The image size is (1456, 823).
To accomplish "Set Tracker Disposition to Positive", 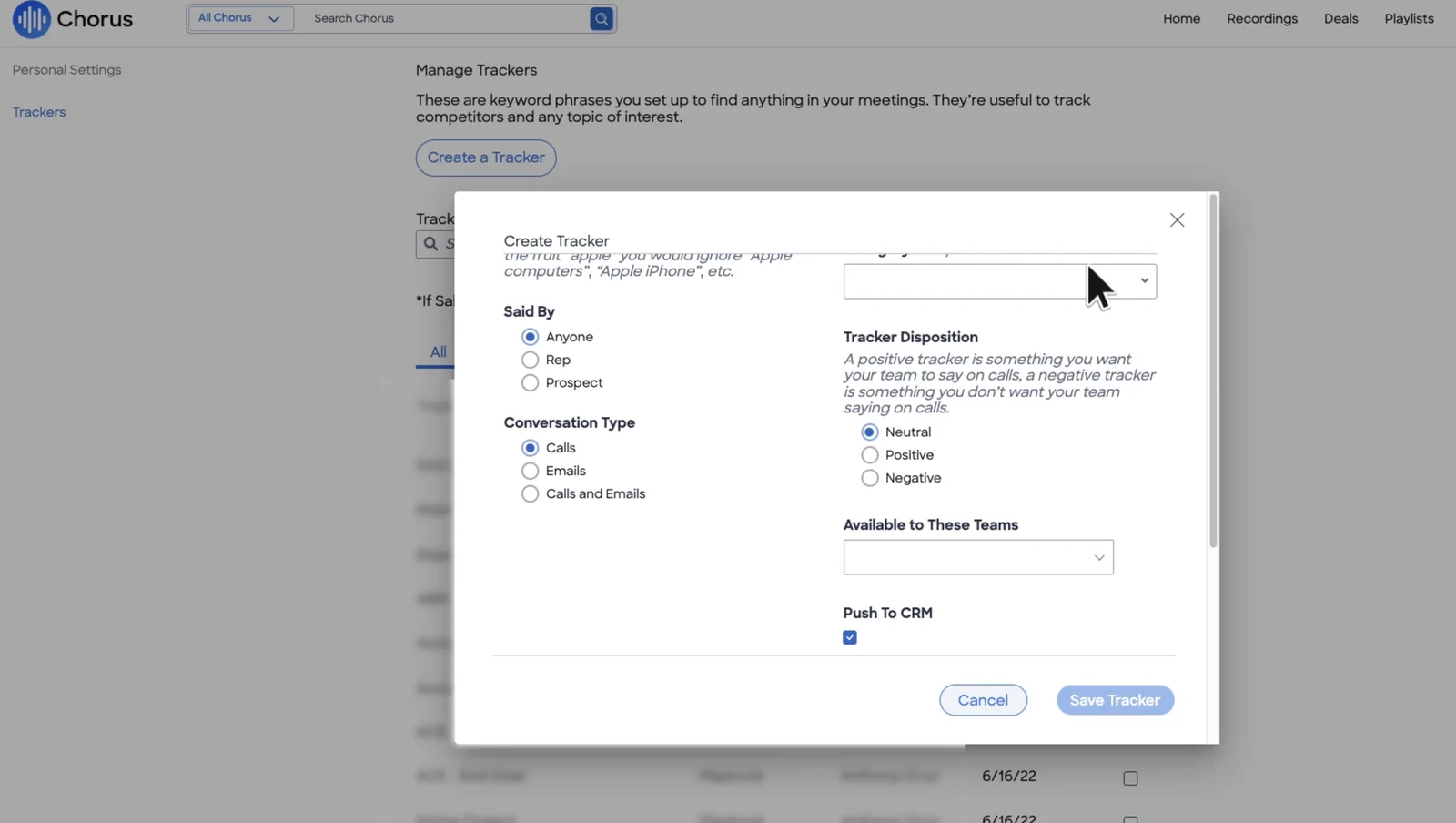I will pos(869,455).
